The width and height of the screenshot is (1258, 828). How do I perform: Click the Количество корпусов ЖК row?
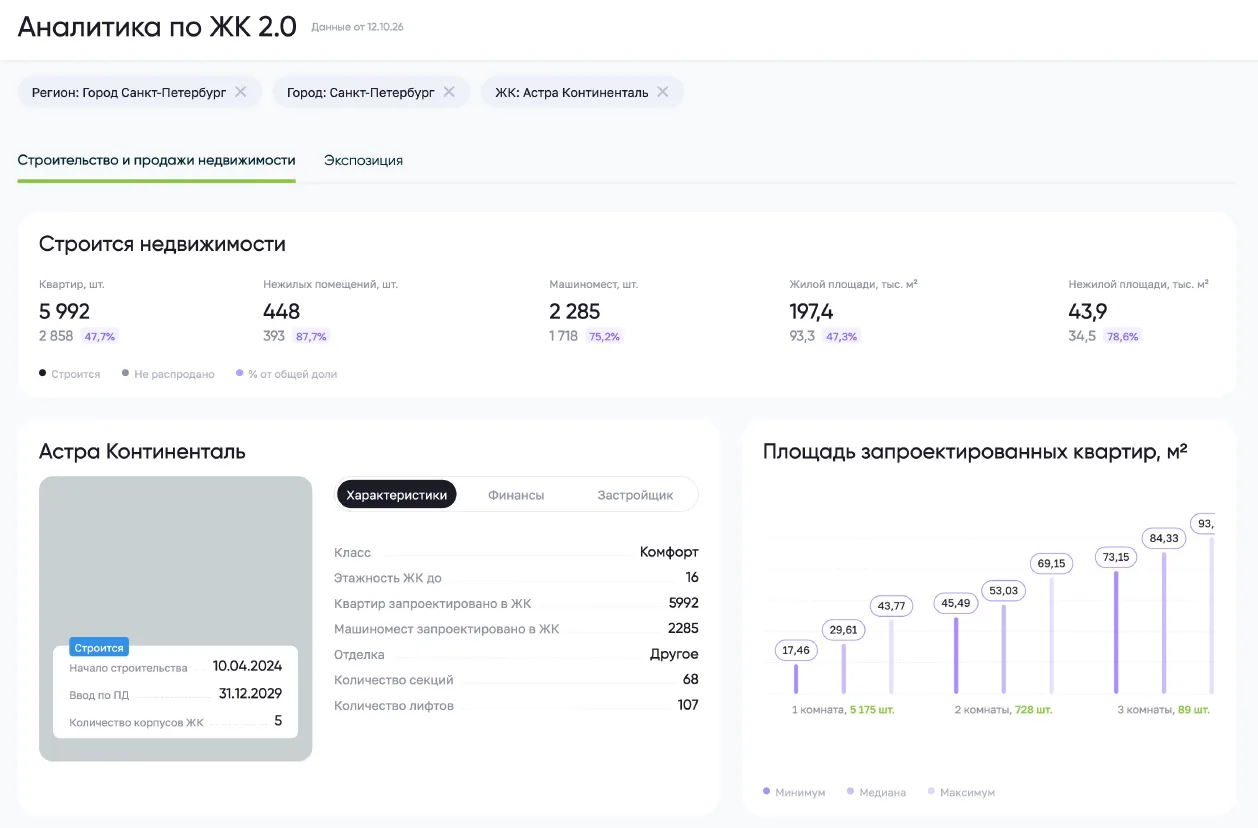point(176,721)
